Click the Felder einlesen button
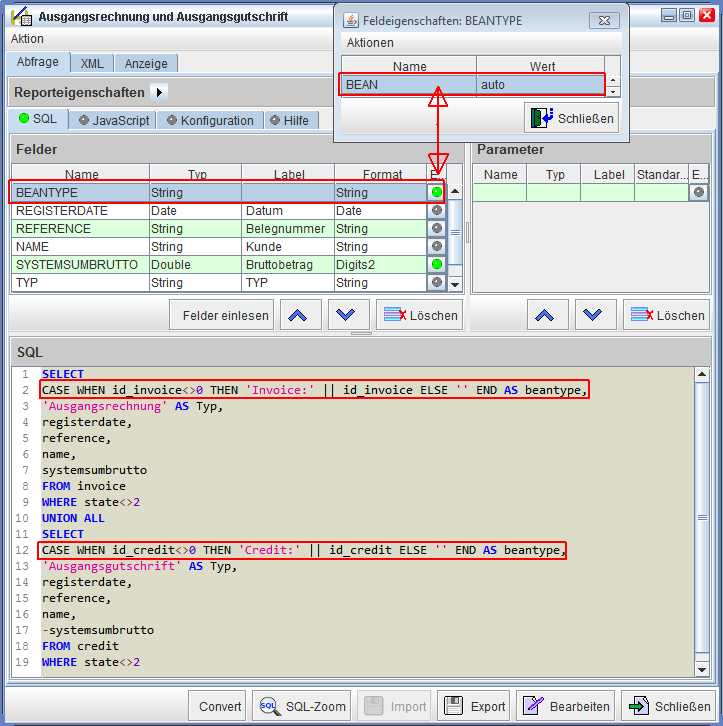 (x=226, y=315)
